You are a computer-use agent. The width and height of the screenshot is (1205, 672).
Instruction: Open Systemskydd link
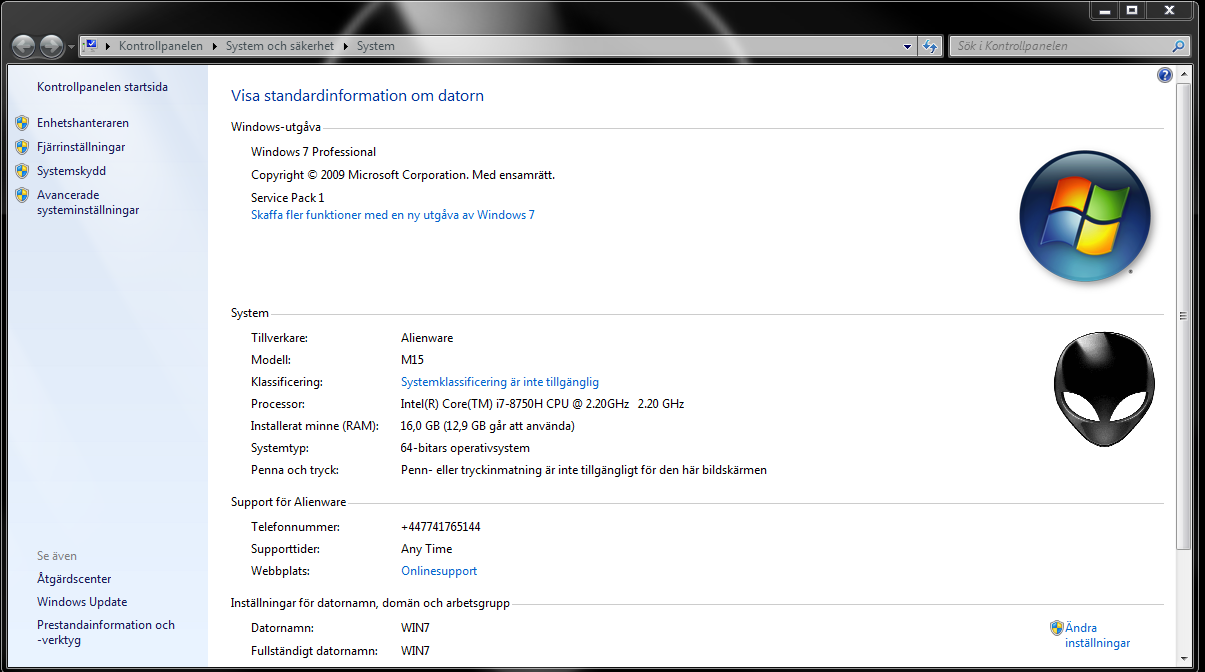click(71, 171)
